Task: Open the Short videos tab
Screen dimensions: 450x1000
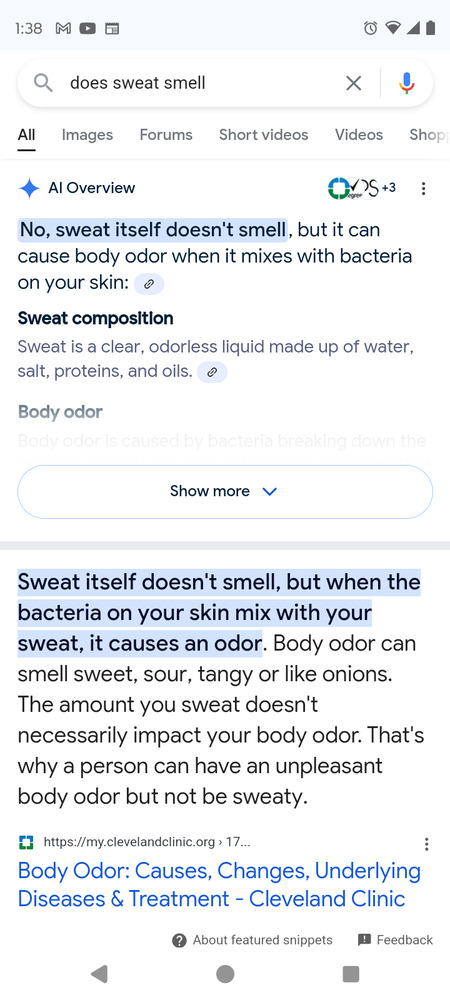Action: pos(263,135)
